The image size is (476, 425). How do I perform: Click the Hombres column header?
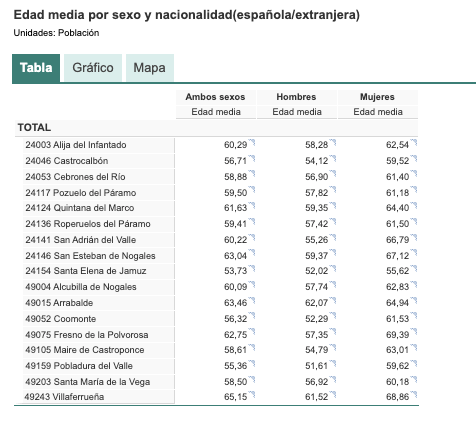[x=296, y=97]
